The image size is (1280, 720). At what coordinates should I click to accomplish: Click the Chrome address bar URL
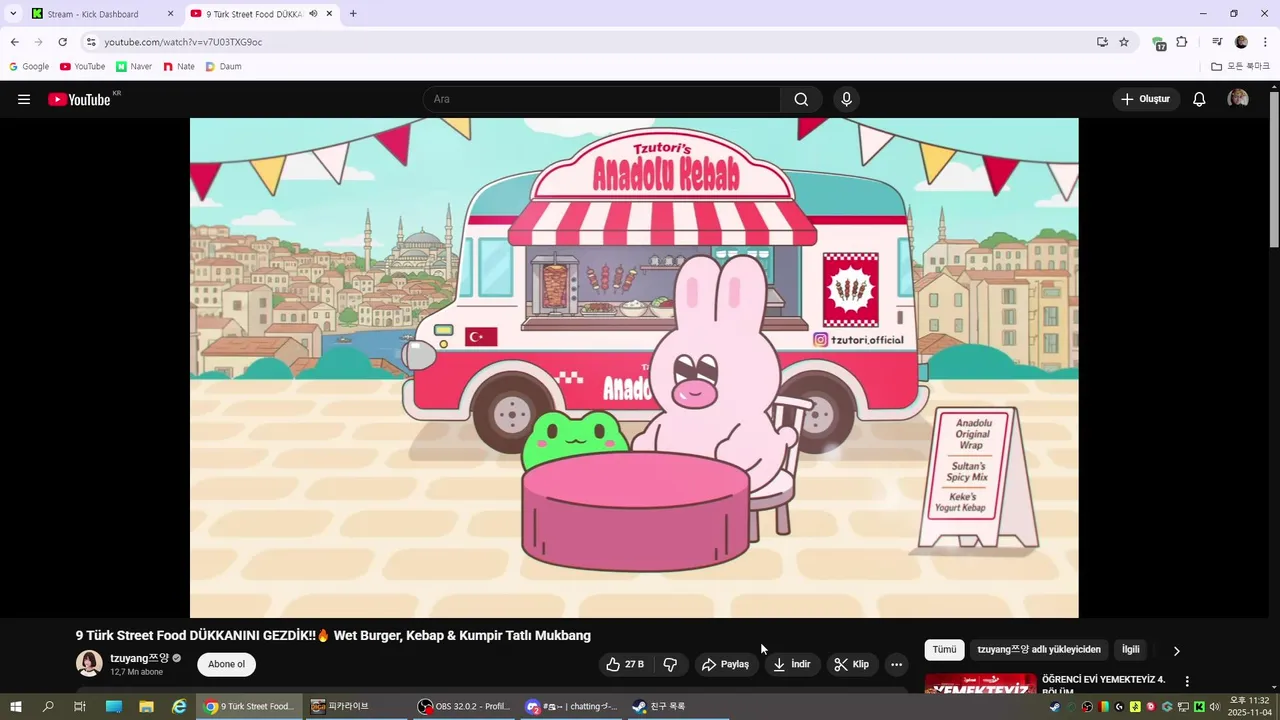point(183,42)
